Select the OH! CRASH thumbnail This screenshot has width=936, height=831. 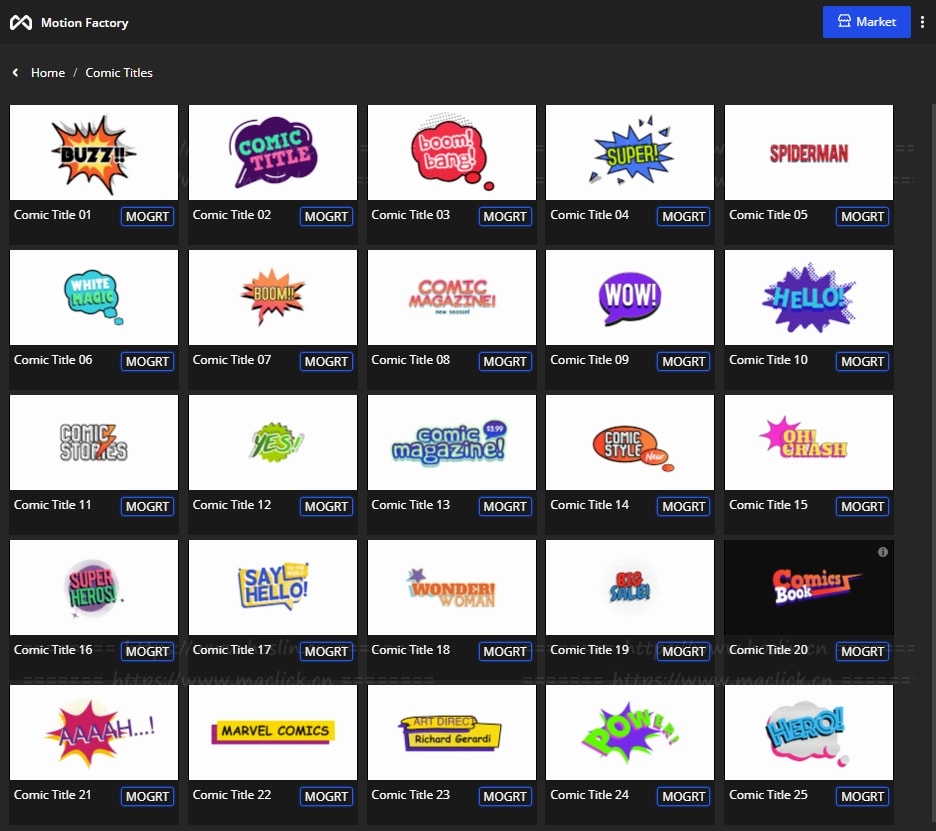point(808,442)
